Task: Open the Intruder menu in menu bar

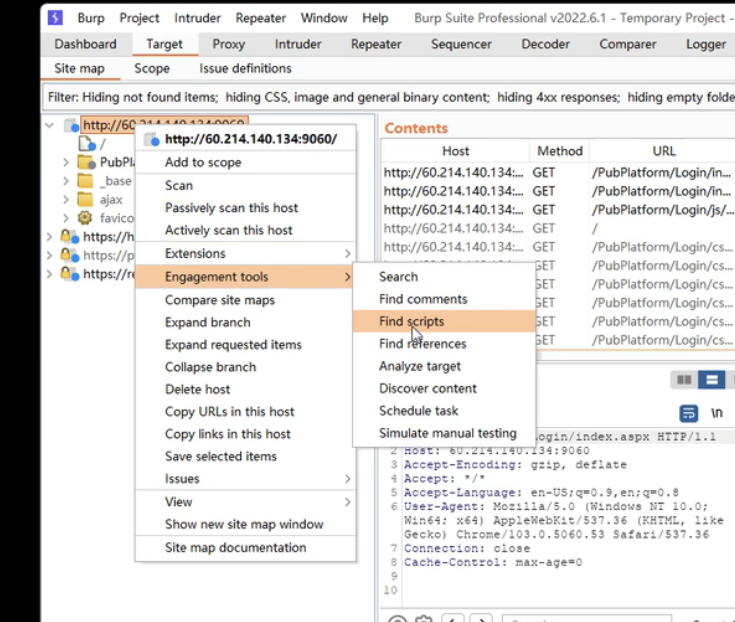Action: click(x=197, y=18)
